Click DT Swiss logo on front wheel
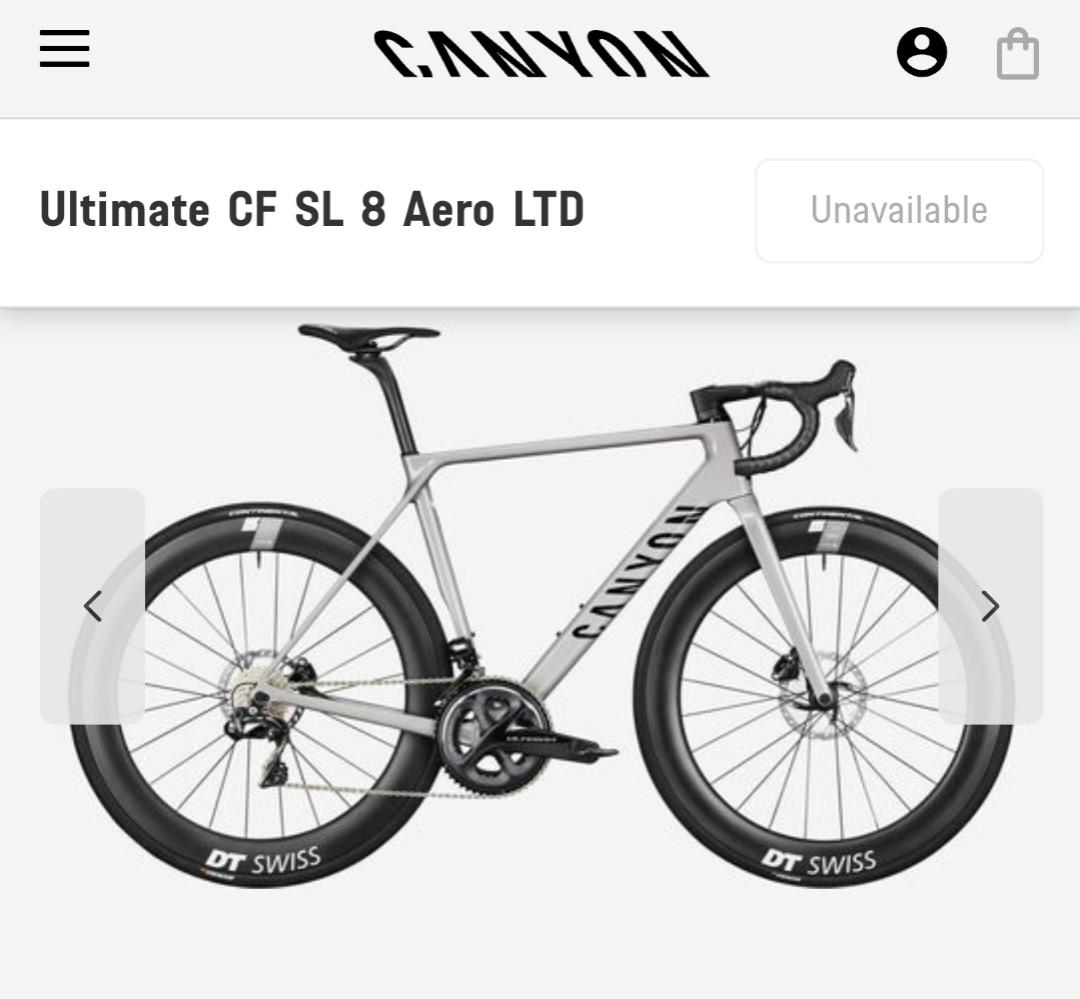Image resolution: width=1080 pixels, height=999 pixels. (819, 863)
